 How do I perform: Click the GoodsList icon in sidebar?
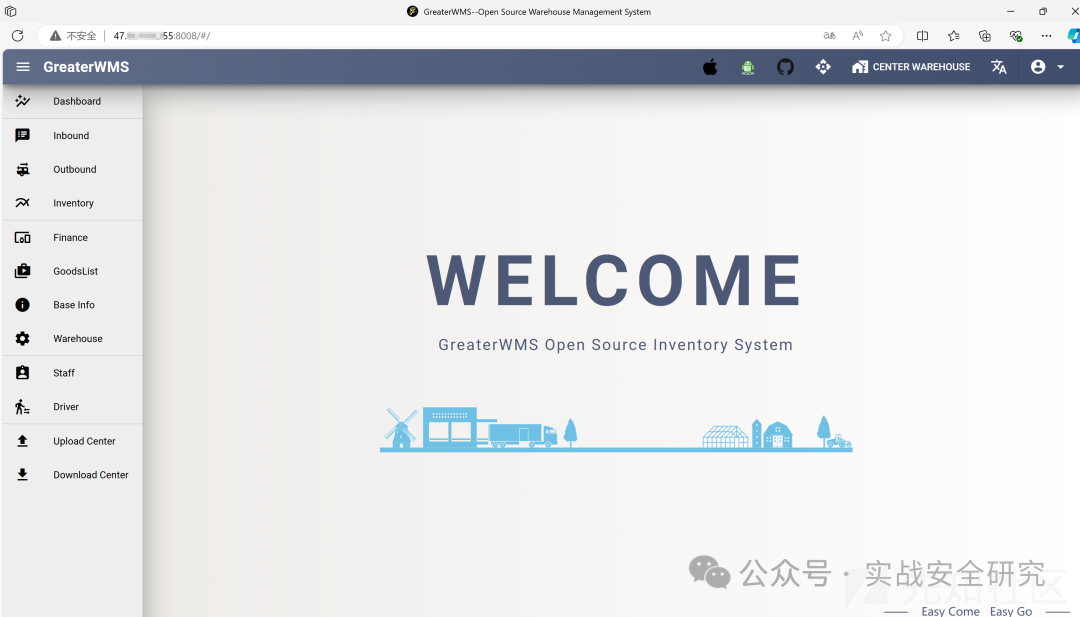(23, 271)
